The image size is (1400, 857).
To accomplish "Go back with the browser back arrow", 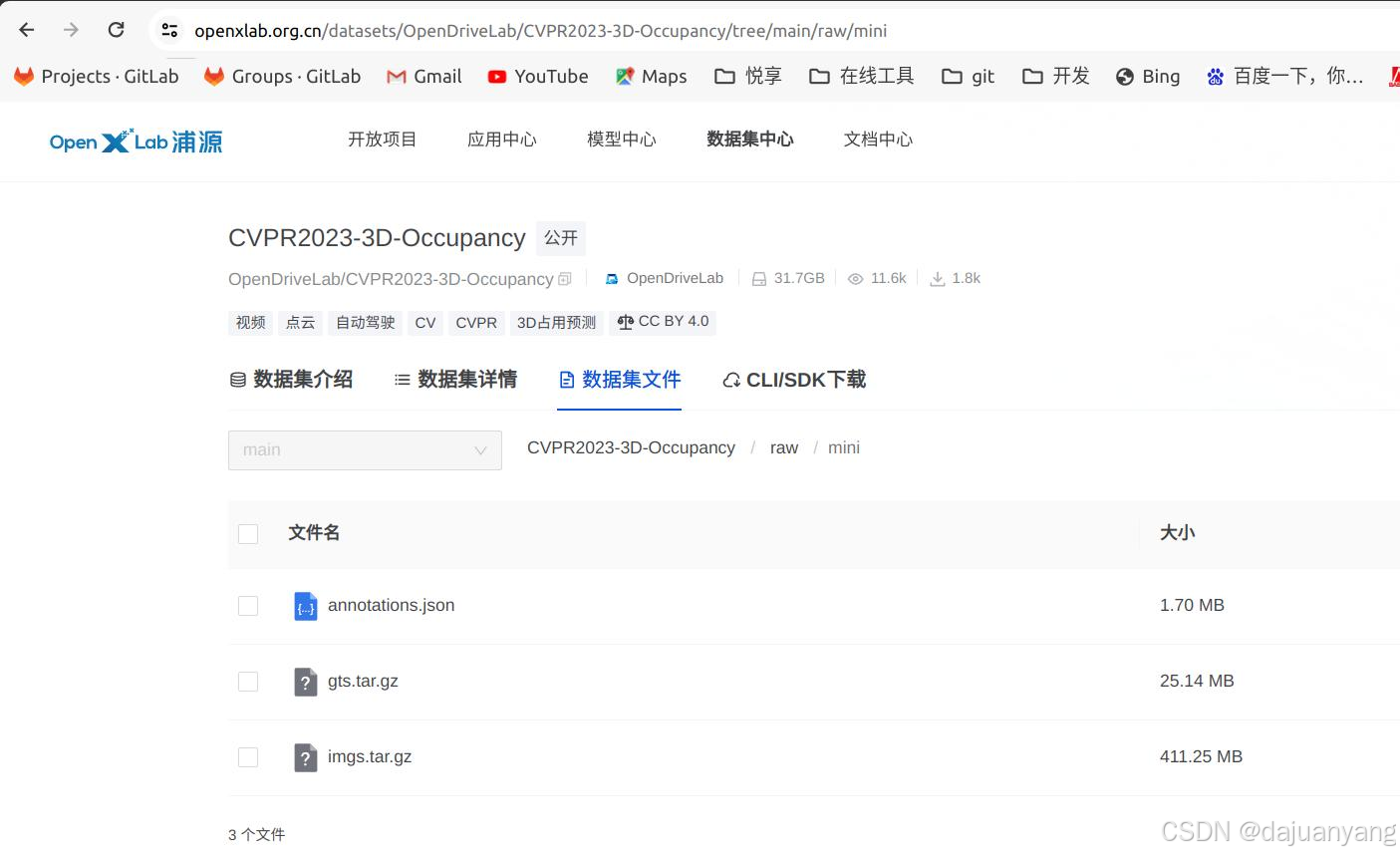I will [x=27, y=30].
